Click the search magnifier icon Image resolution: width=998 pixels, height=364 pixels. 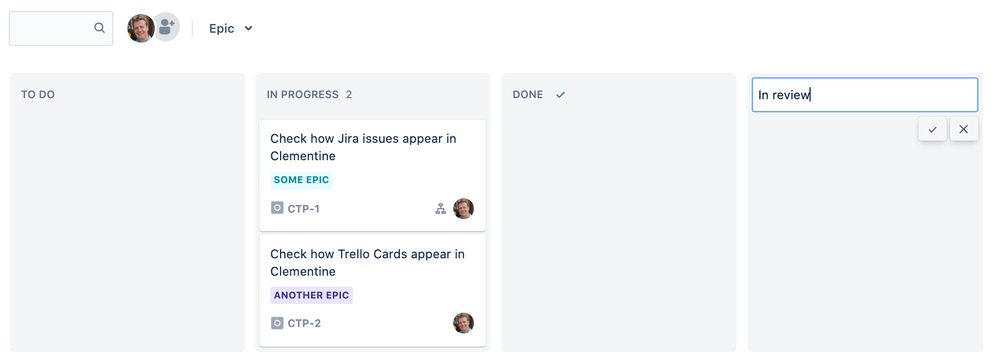99,28
